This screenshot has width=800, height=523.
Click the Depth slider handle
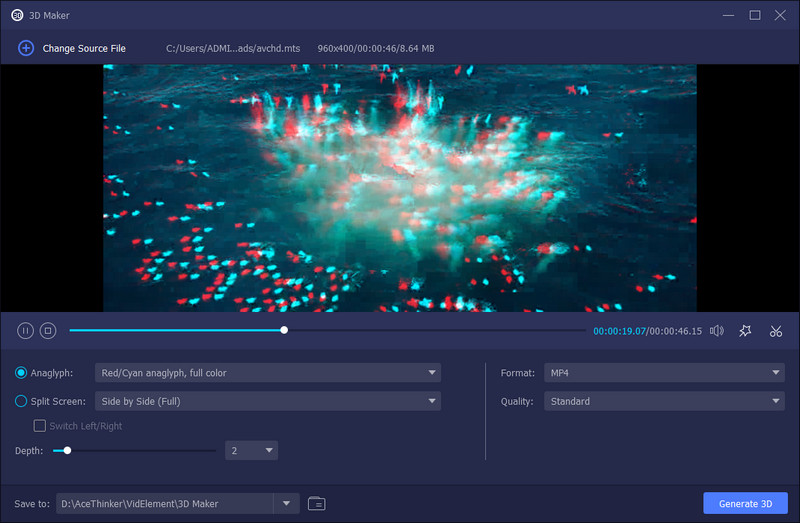68,451
